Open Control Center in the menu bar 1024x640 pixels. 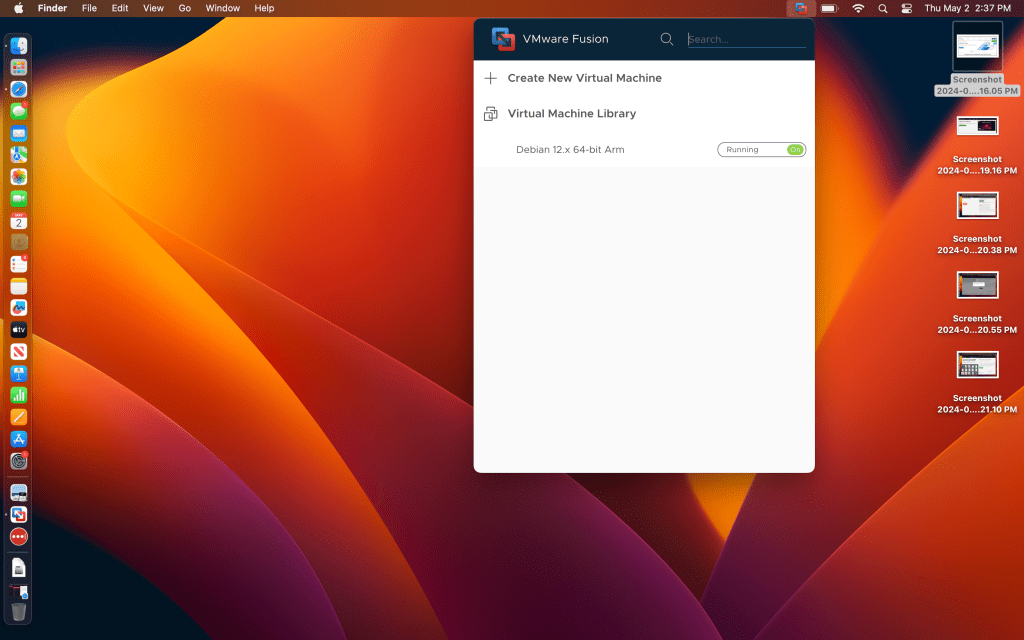pyautogui.click(x=907, y=8)
